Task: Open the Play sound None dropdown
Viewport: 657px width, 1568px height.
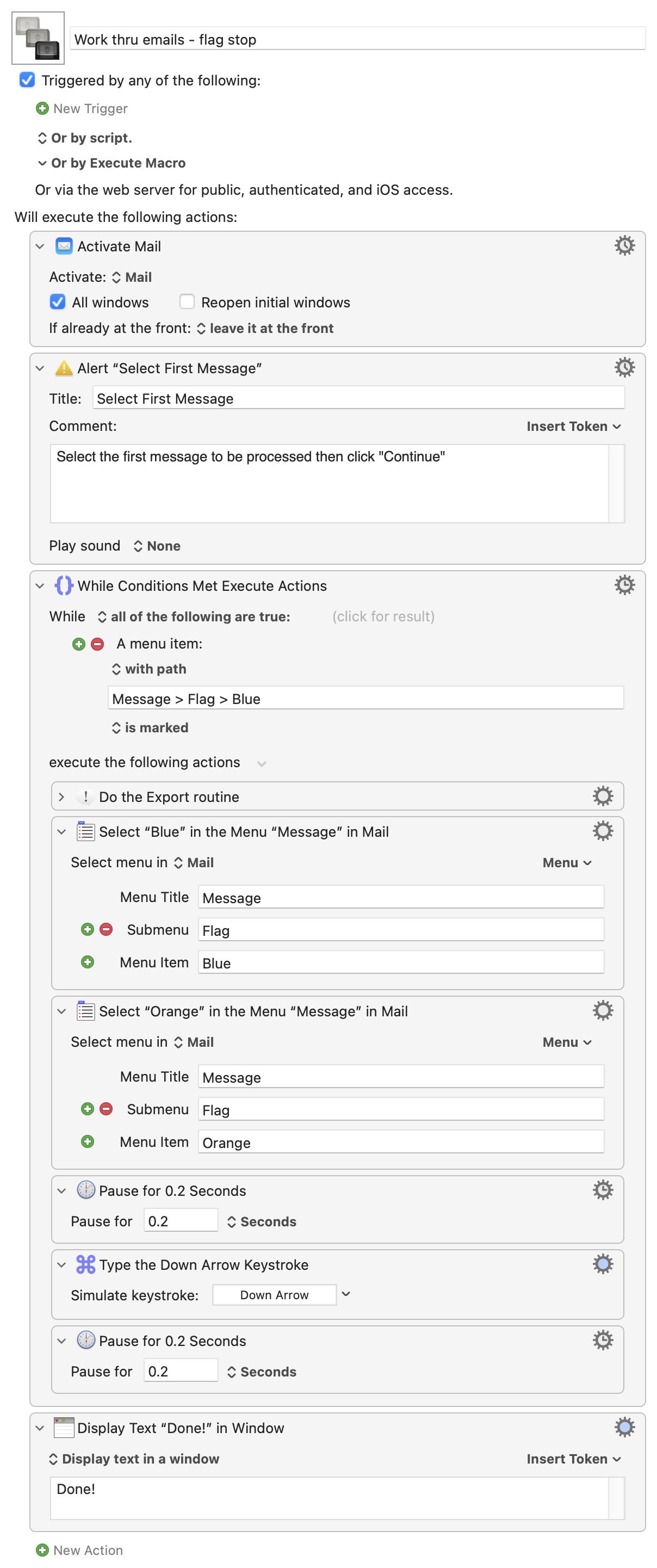Action: 157,546
